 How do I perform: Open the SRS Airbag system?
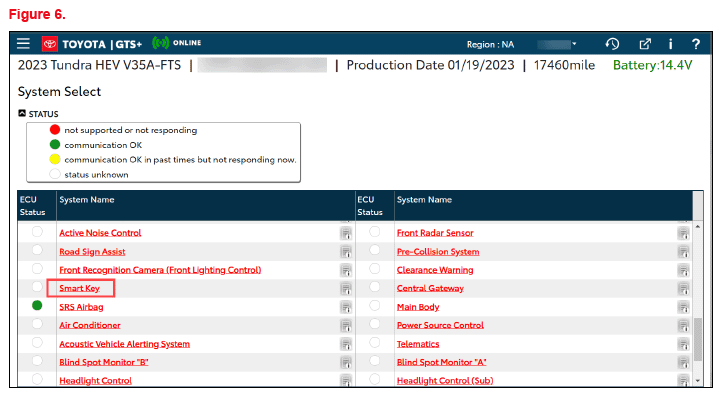81,307
